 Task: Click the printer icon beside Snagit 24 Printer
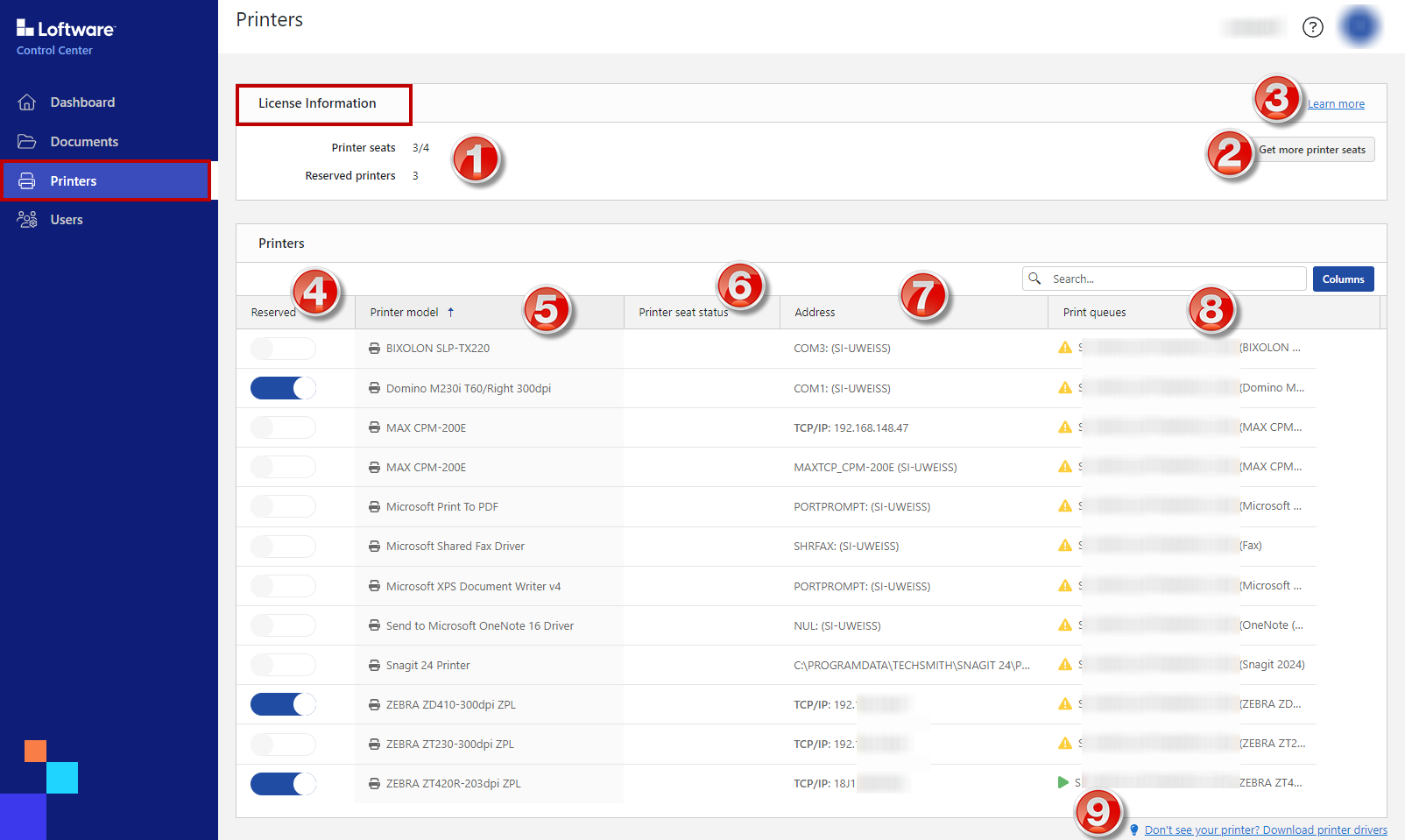[x=374, y=666]
